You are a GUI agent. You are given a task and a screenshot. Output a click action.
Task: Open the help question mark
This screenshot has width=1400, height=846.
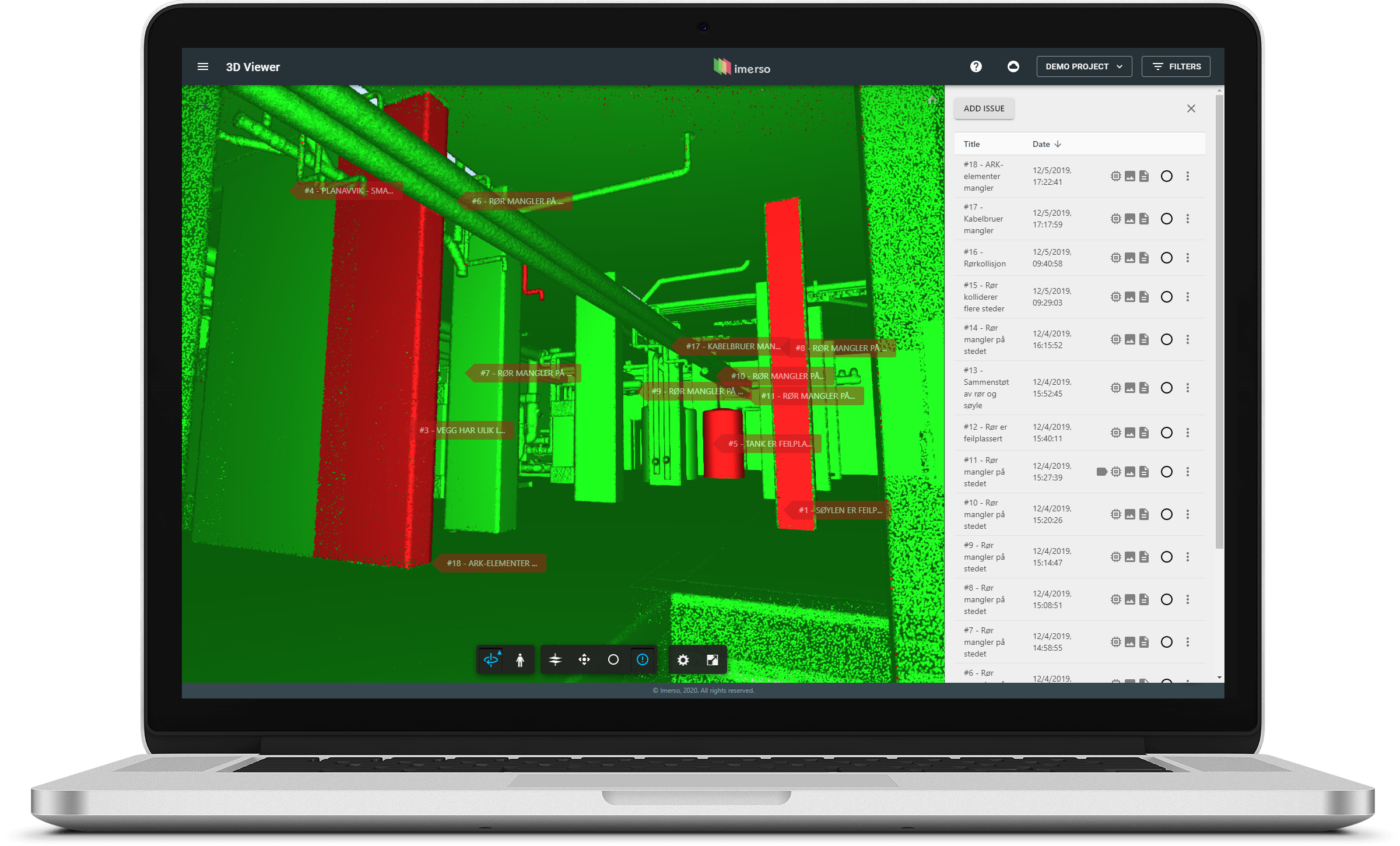point(976,66)
